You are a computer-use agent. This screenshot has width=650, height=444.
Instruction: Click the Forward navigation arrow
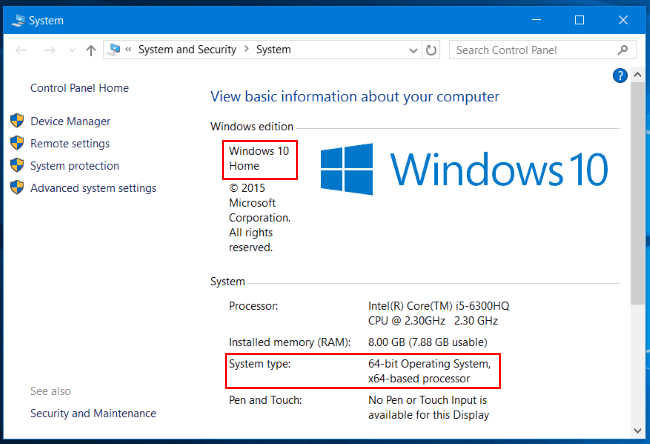click(49, 51)
